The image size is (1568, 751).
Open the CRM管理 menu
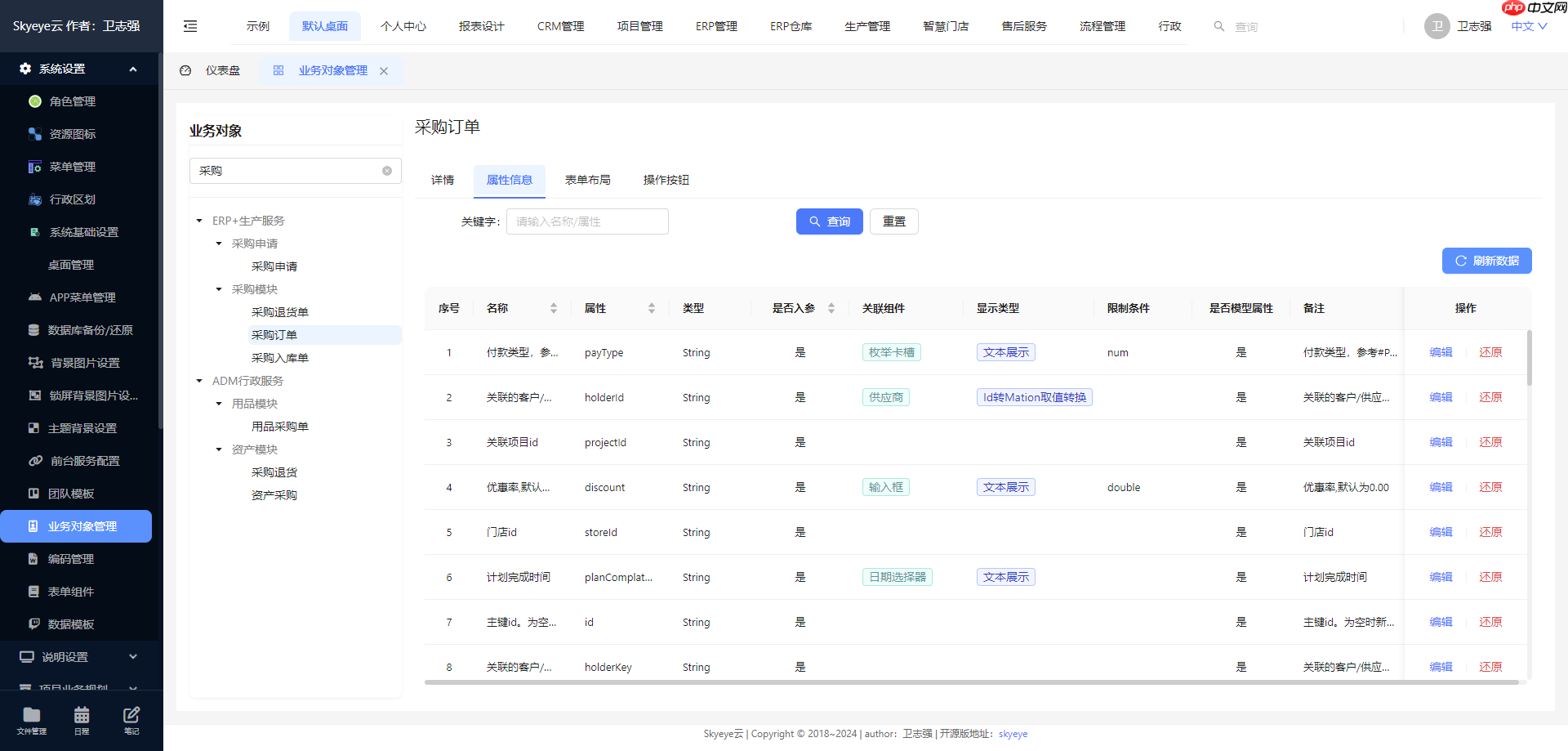[x=559, y=25]
